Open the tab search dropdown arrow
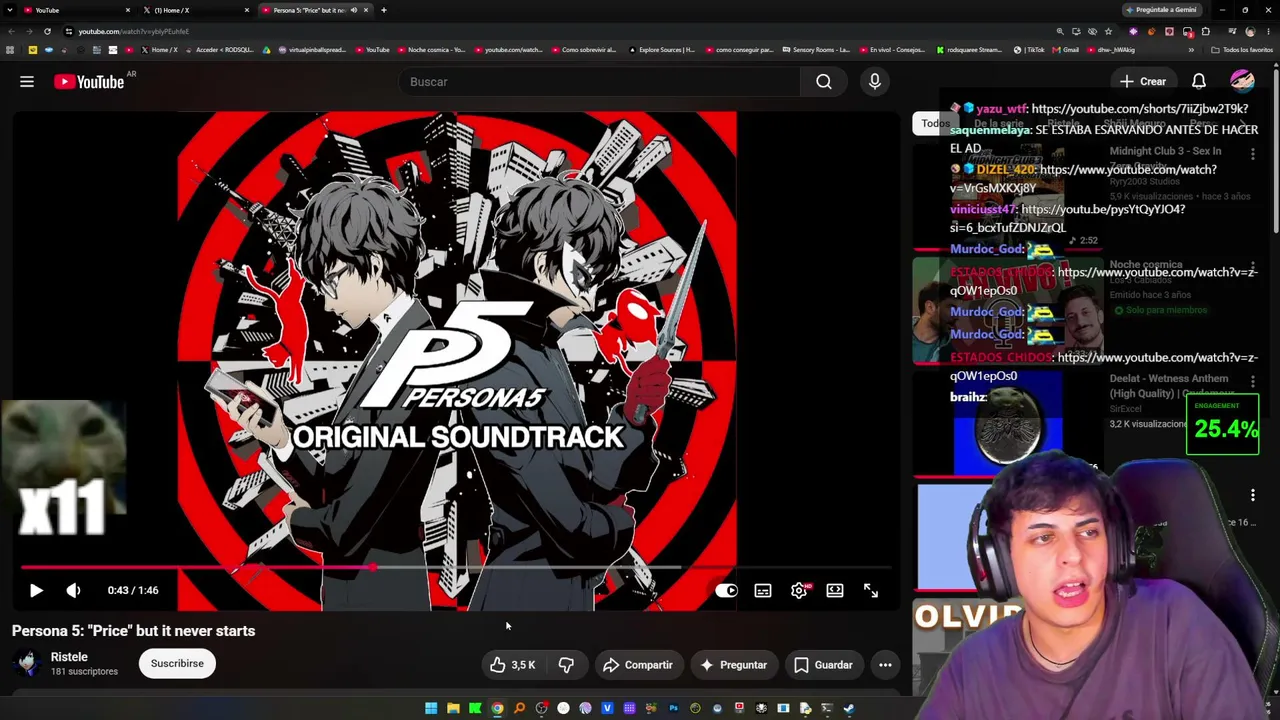Image resolution: width=1280 pixels, height=720 pixels. (9, 10)
